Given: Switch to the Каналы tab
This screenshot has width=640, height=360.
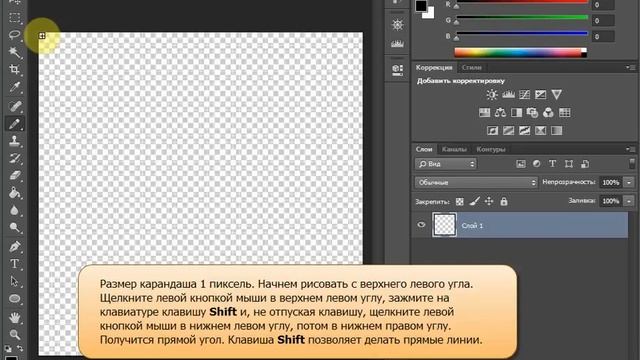Looking at the screenshot, I should coord(454,149).
